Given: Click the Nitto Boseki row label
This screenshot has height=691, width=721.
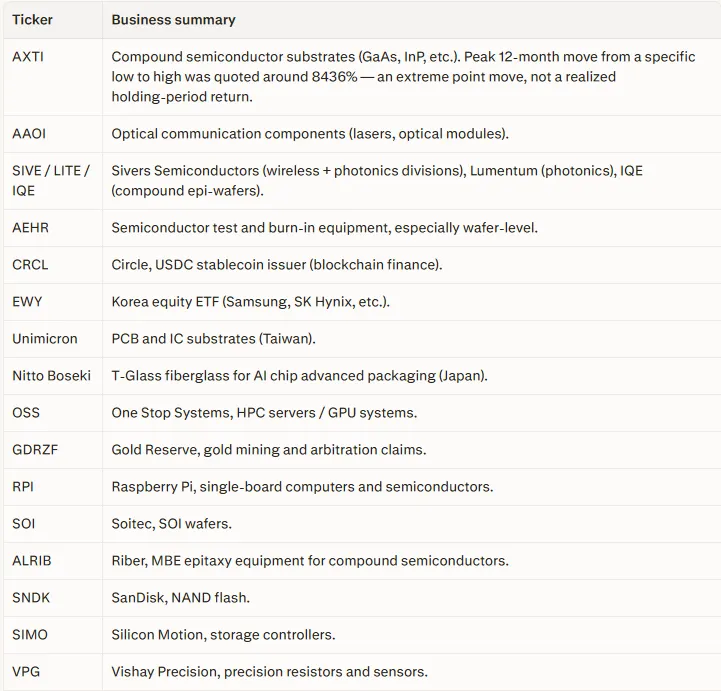Looking at the screenshot, I should pyautogui.click(x=52, y=376).
